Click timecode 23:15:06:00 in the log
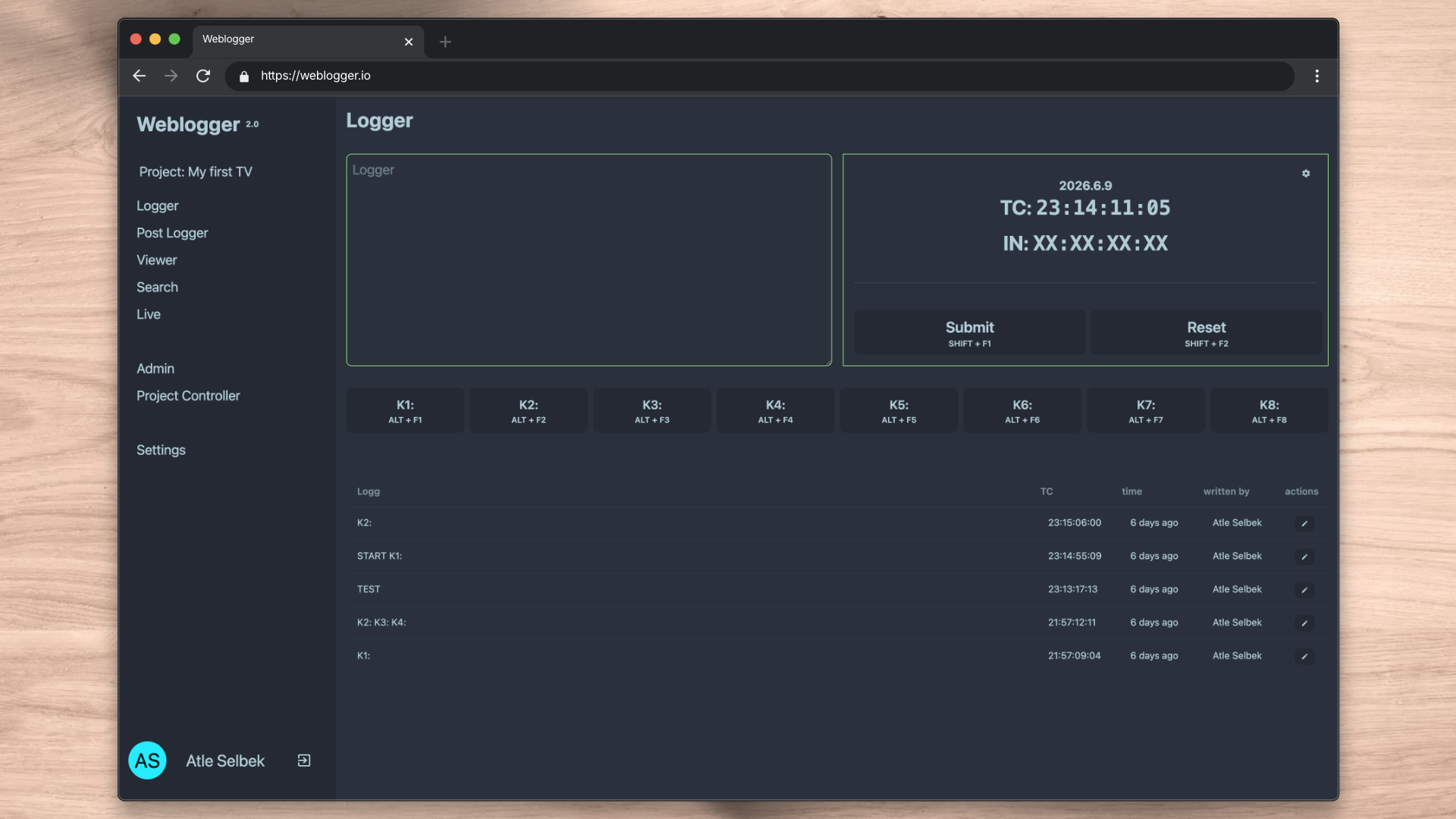Image resolution: width=1456 pixels, height=819 pixels. tap(1075, 523)
